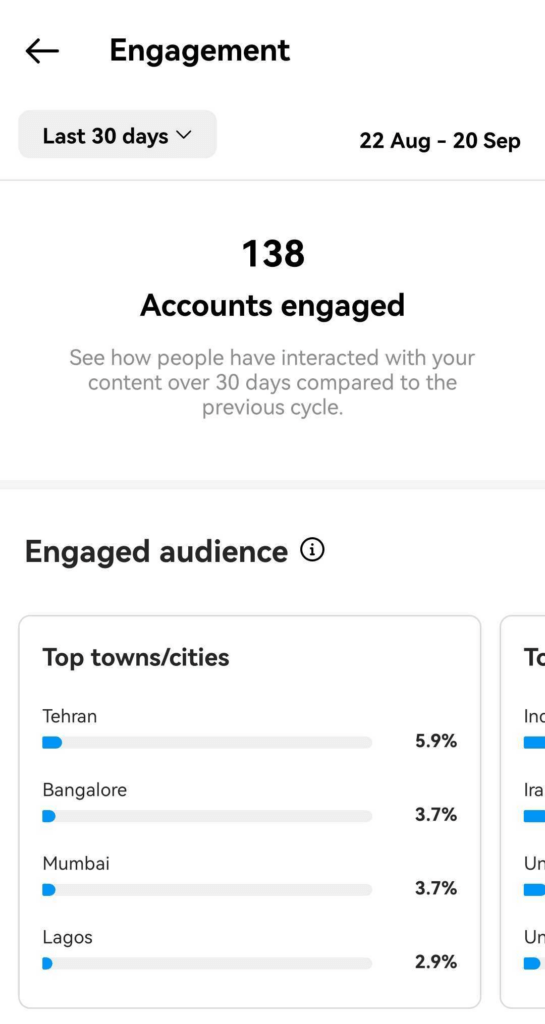Click the Bangalore progress bar
Image resolution: width=545 pixels, height=1024 pixels.
point(207,816)
